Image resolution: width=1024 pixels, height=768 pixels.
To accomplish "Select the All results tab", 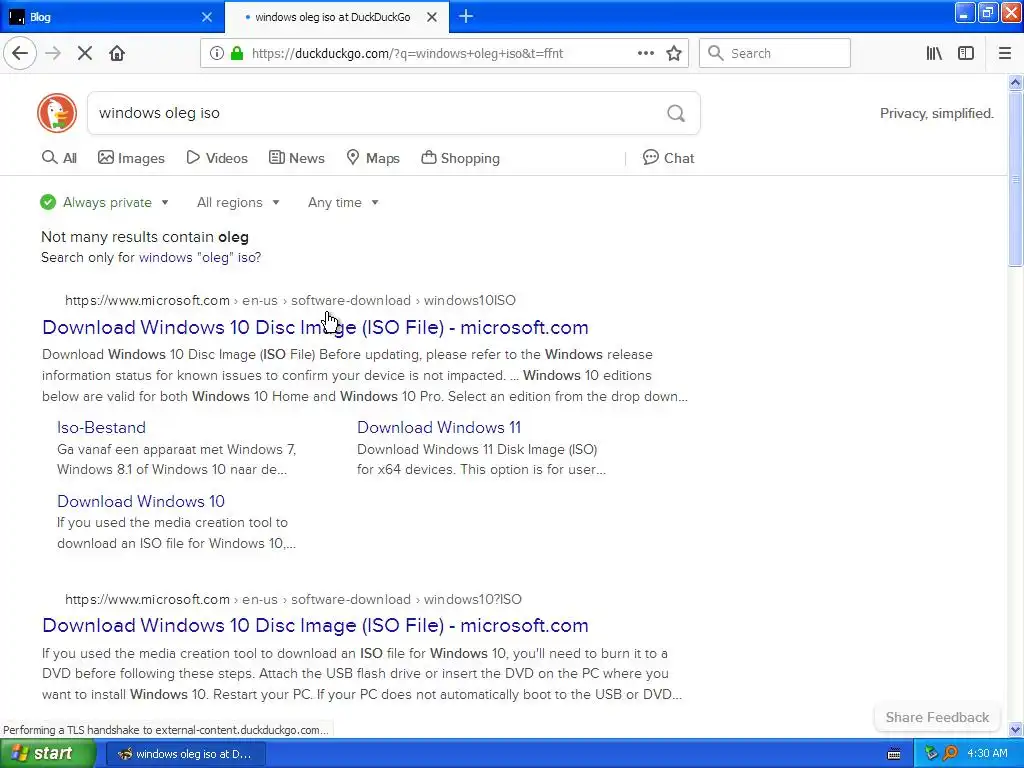I will tap(59, 158).
